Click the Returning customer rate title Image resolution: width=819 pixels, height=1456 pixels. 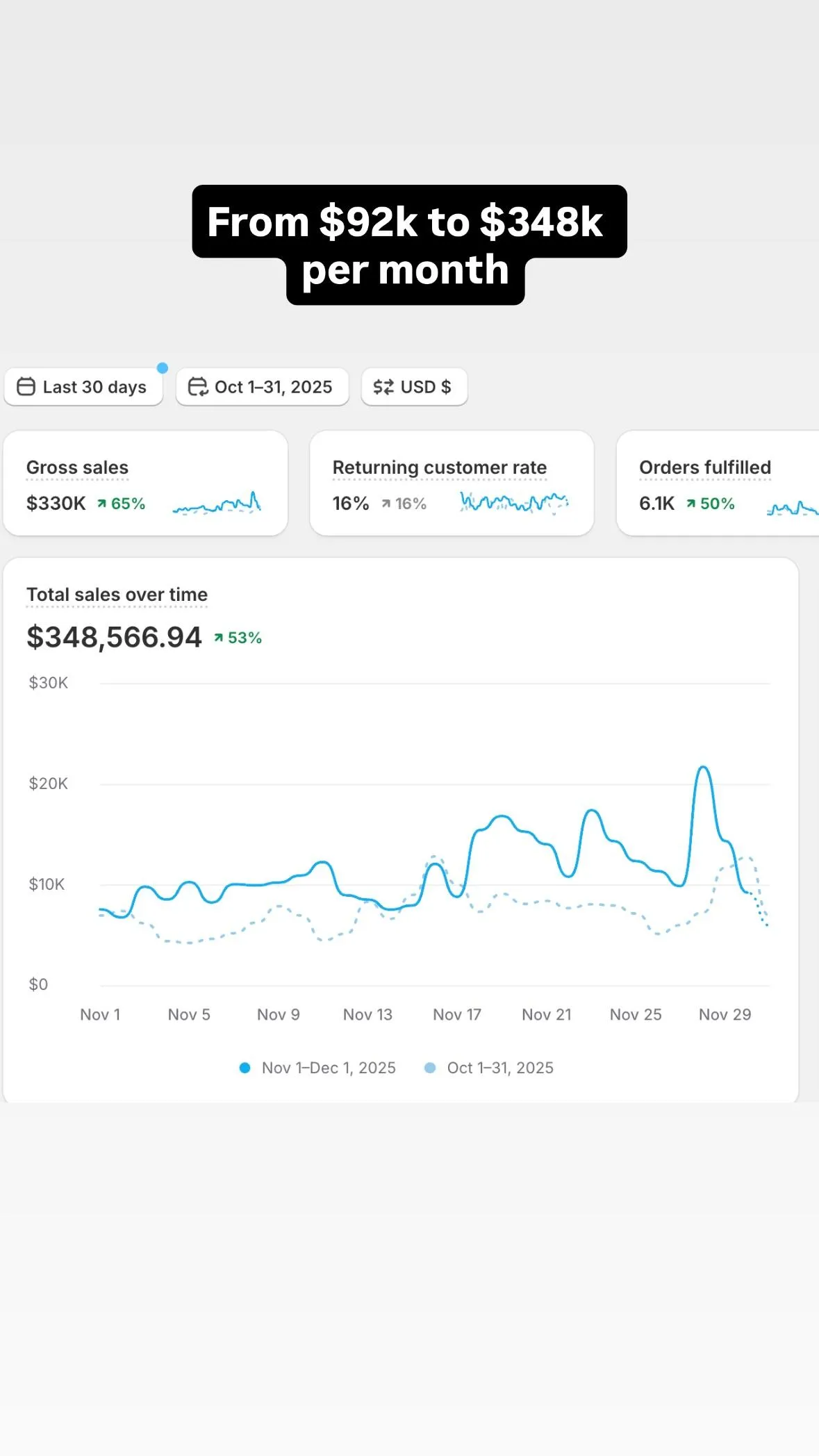coord(439,468)
